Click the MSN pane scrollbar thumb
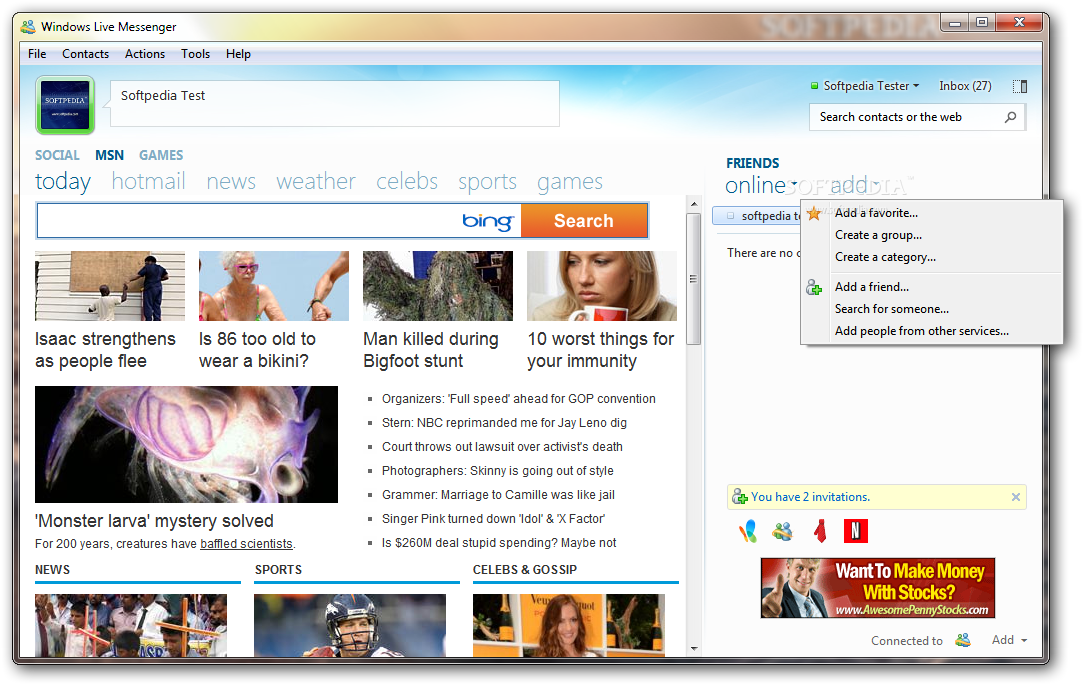Screen dimensions: 1084x685 [x=693, y=279]
